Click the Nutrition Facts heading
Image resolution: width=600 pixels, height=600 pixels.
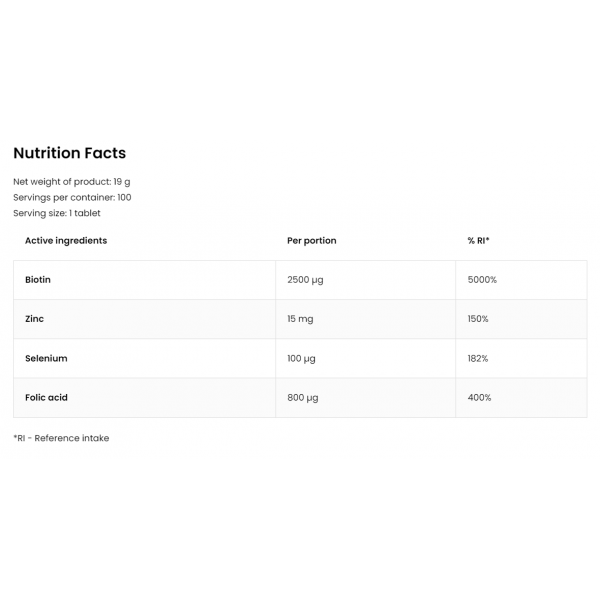point(69,153)
